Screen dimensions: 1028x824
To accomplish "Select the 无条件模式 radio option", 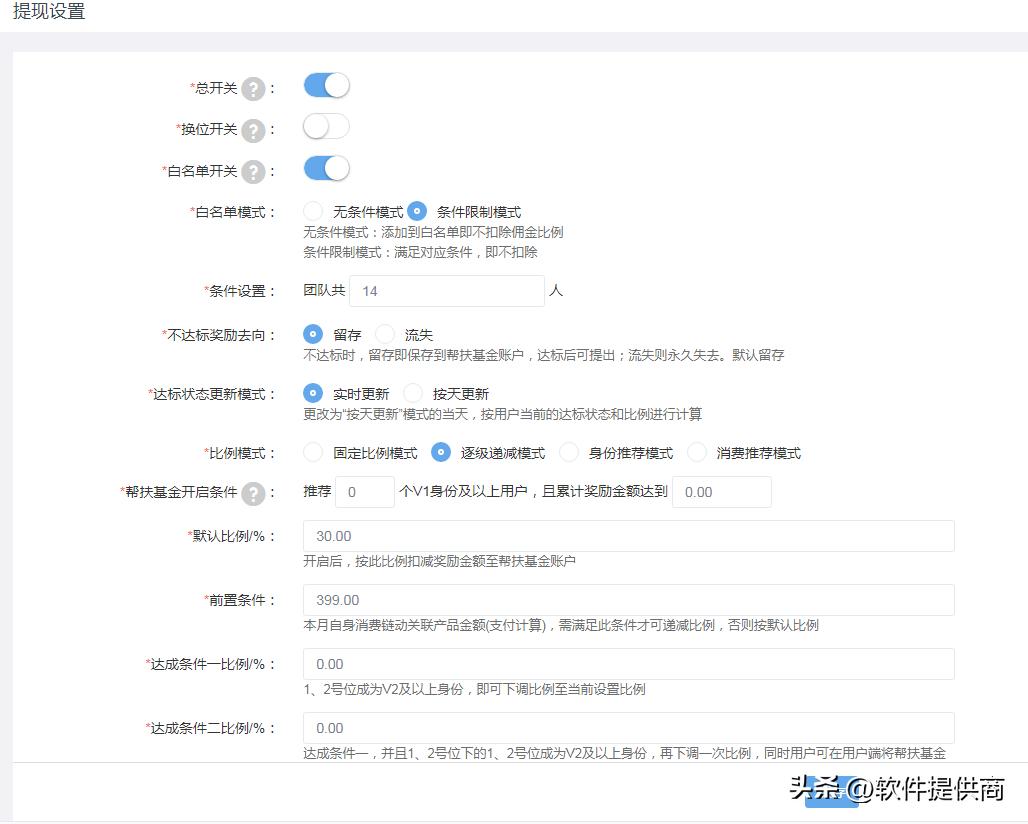I will [x=311, y=211].
